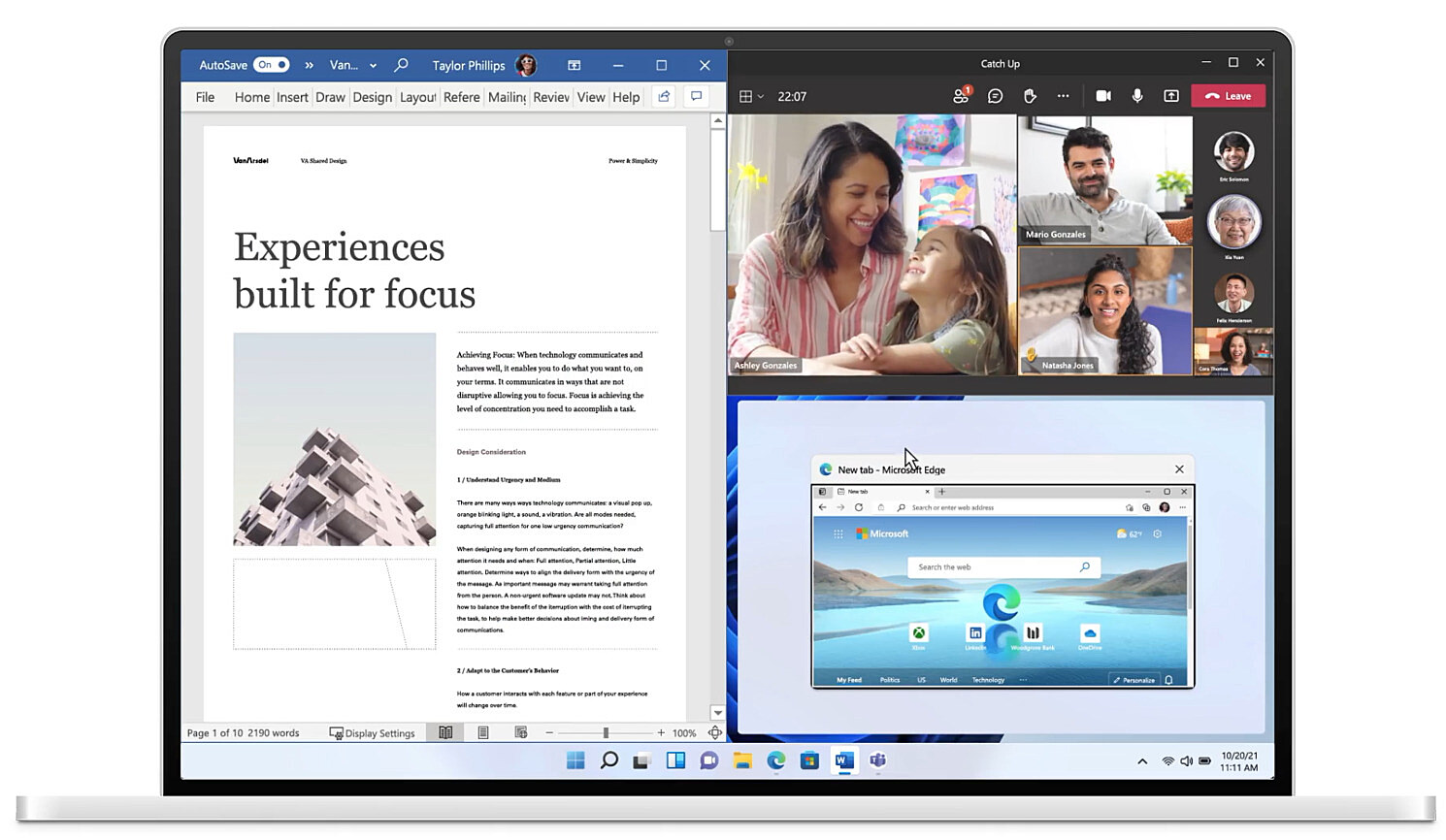
Task: Open the Design ribbon tab
Action: pos(372,97)
